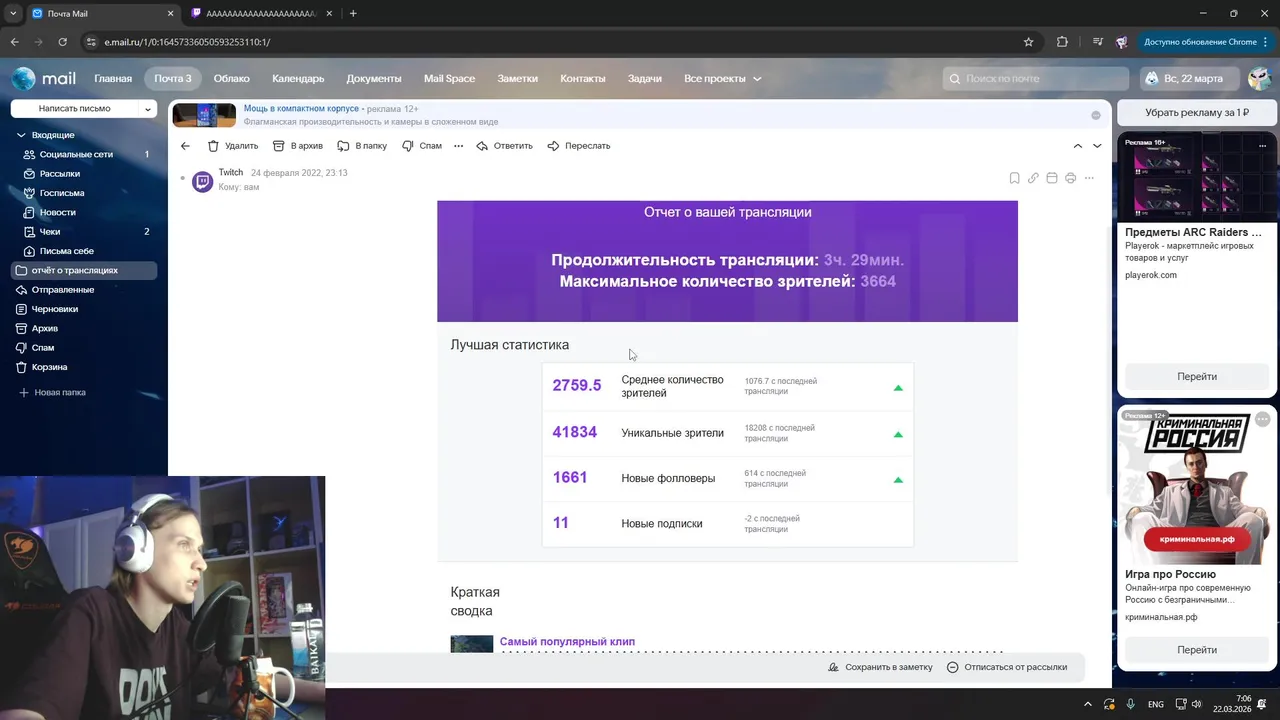Viewport: 1280px width, 720px height.
Task: Click Перейти under the Игра про Россию ad
Action: pos(1197,650)
